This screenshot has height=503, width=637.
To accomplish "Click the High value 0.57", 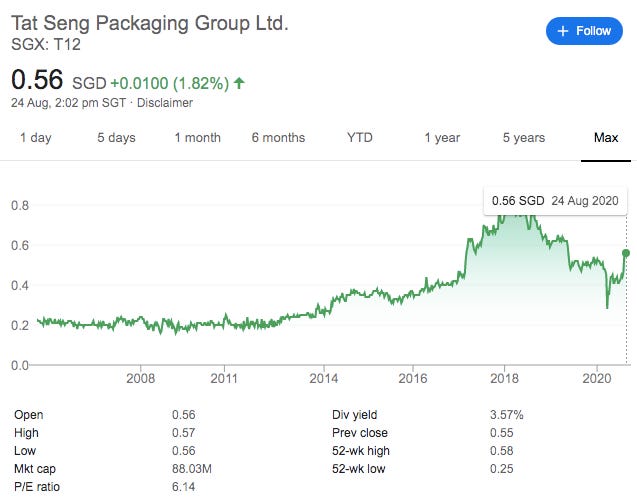I will tap(184, 433).
